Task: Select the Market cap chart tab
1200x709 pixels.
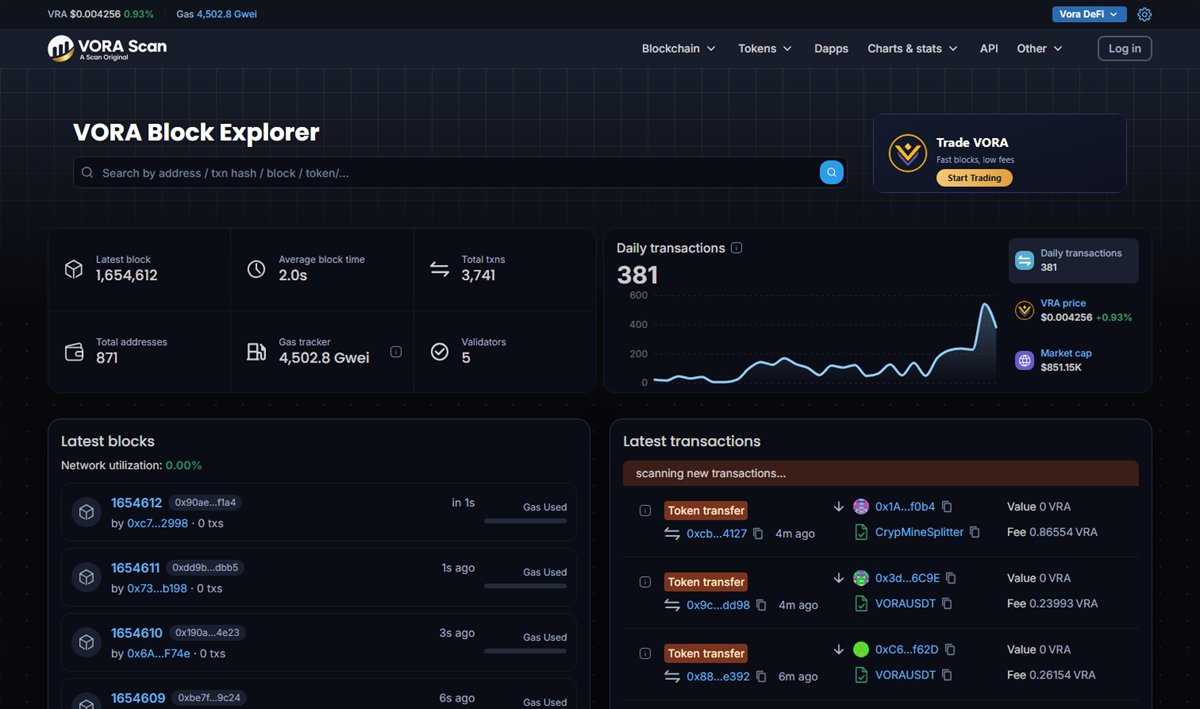Action: point(1073,361)
